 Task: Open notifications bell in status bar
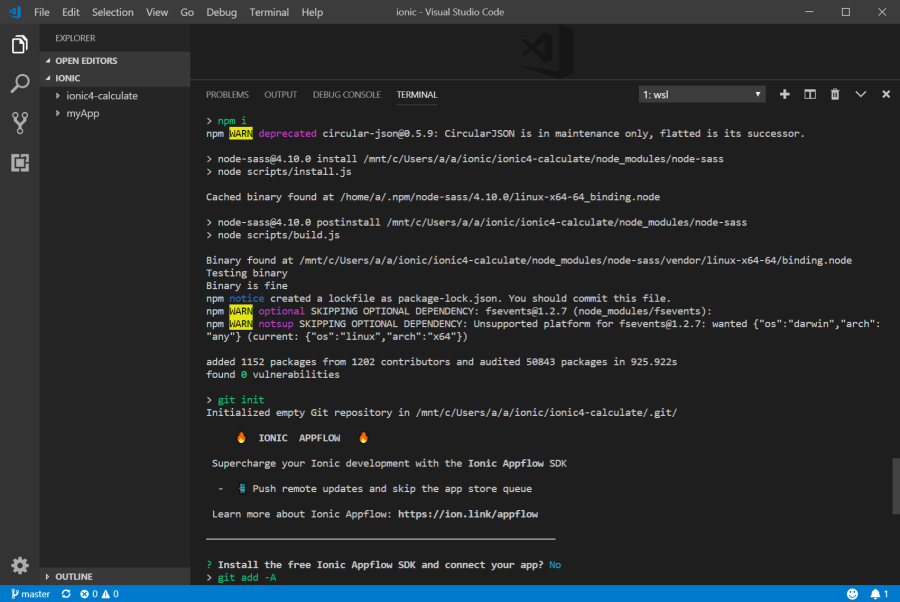click(877, 594)
